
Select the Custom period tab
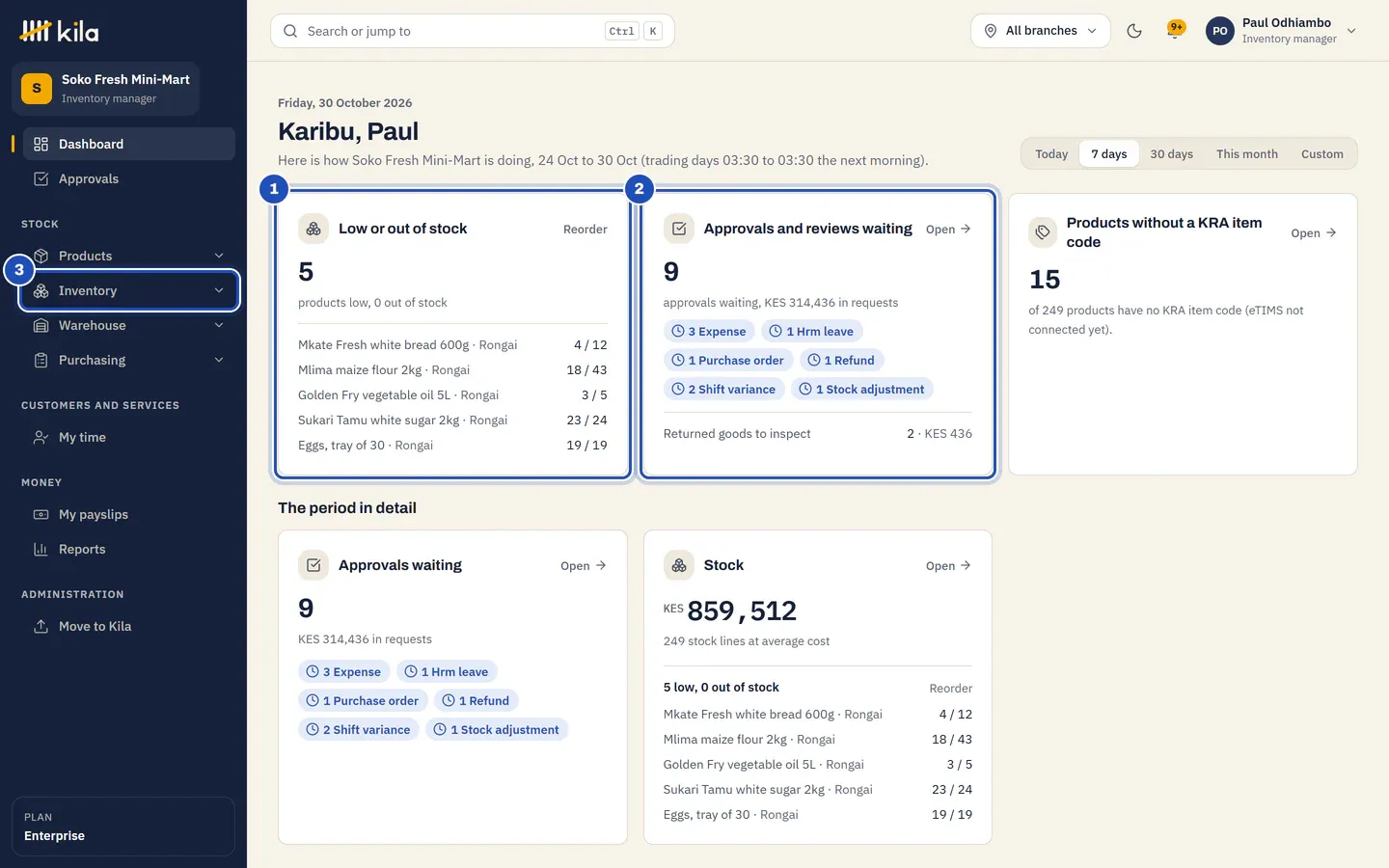pos(1321,154)
